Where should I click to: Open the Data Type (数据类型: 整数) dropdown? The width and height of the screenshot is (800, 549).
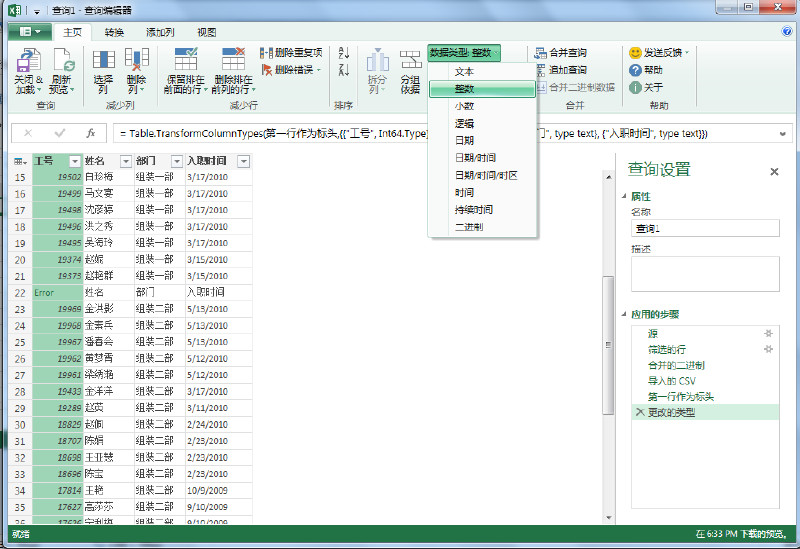(464, 53)
